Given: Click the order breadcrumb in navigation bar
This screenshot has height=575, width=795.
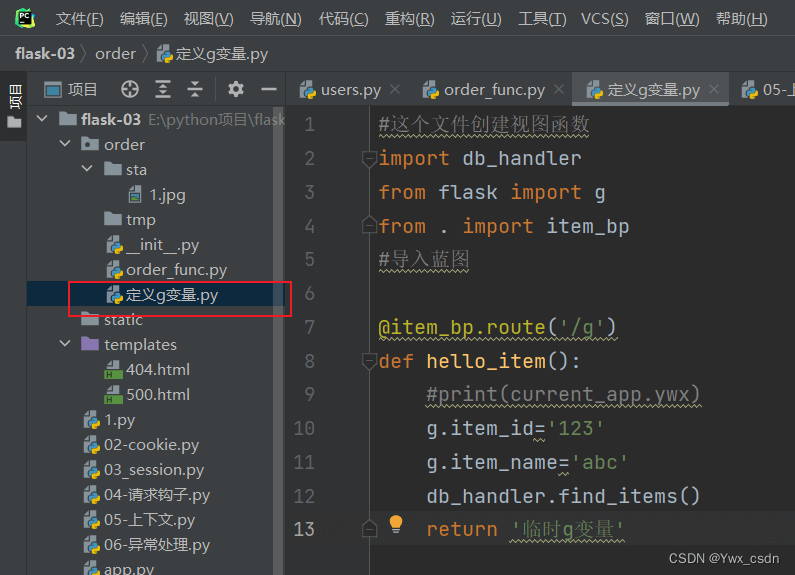Looking at the screenshot, I should [115, 54].
